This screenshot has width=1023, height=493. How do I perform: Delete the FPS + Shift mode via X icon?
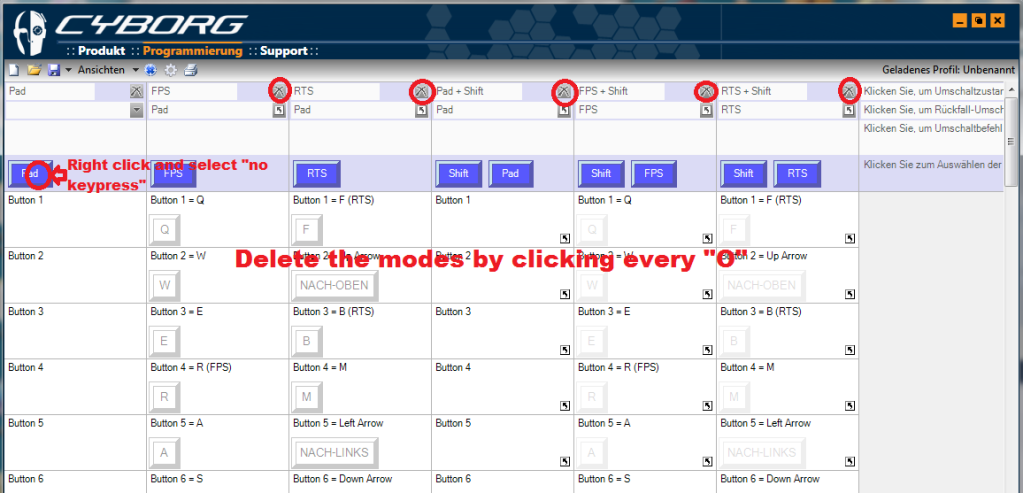pyautogui.click(x=706, y=92)
